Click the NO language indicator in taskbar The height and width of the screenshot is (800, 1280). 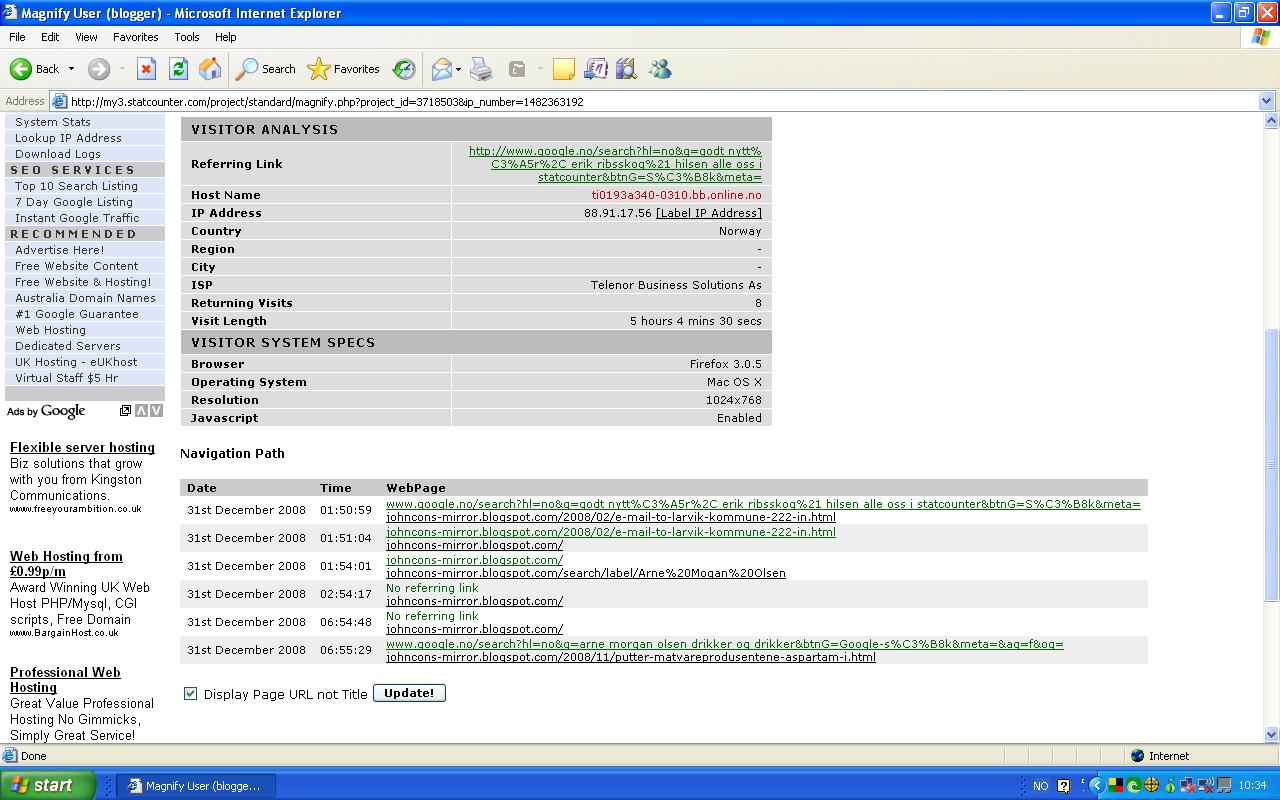point(1041,786)
